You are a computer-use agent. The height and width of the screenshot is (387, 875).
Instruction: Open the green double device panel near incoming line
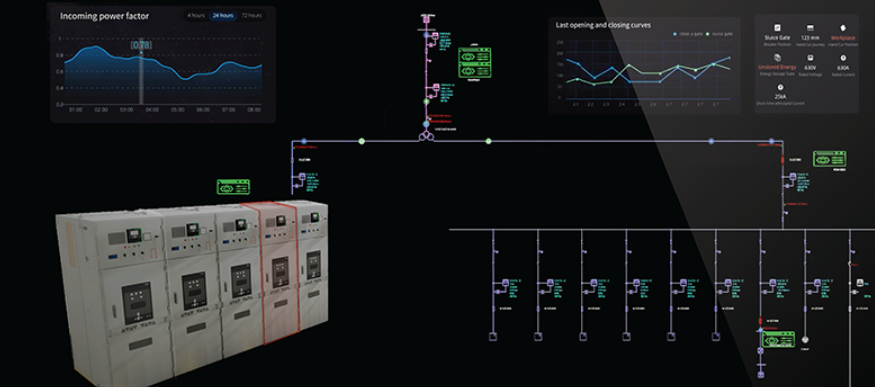coord(475,62)
